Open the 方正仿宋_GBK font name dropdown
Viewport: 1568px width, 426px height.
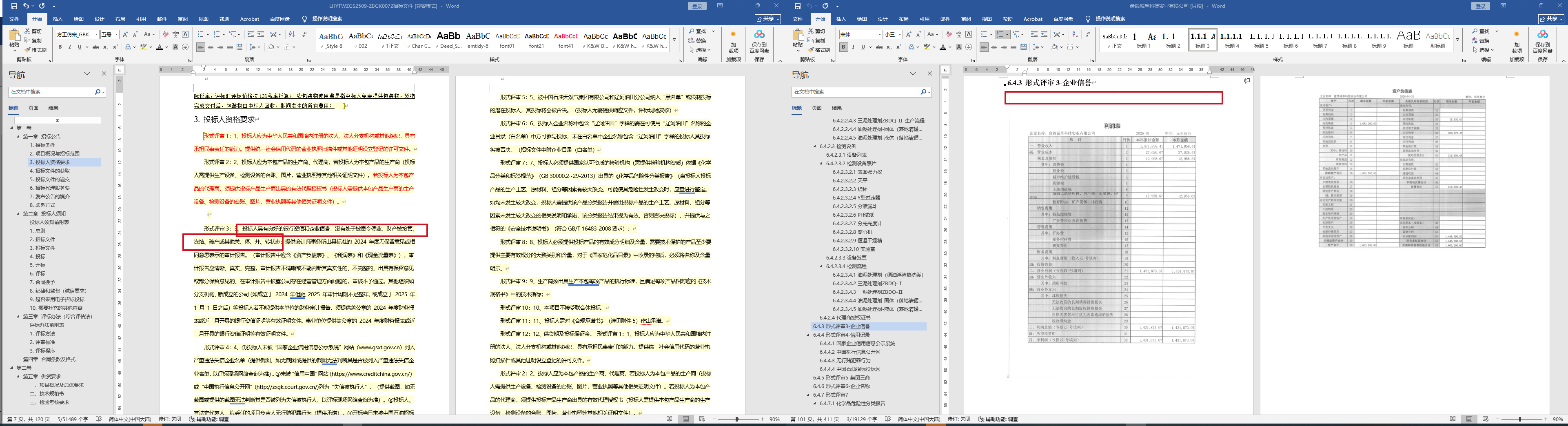(x=96, y=35)
